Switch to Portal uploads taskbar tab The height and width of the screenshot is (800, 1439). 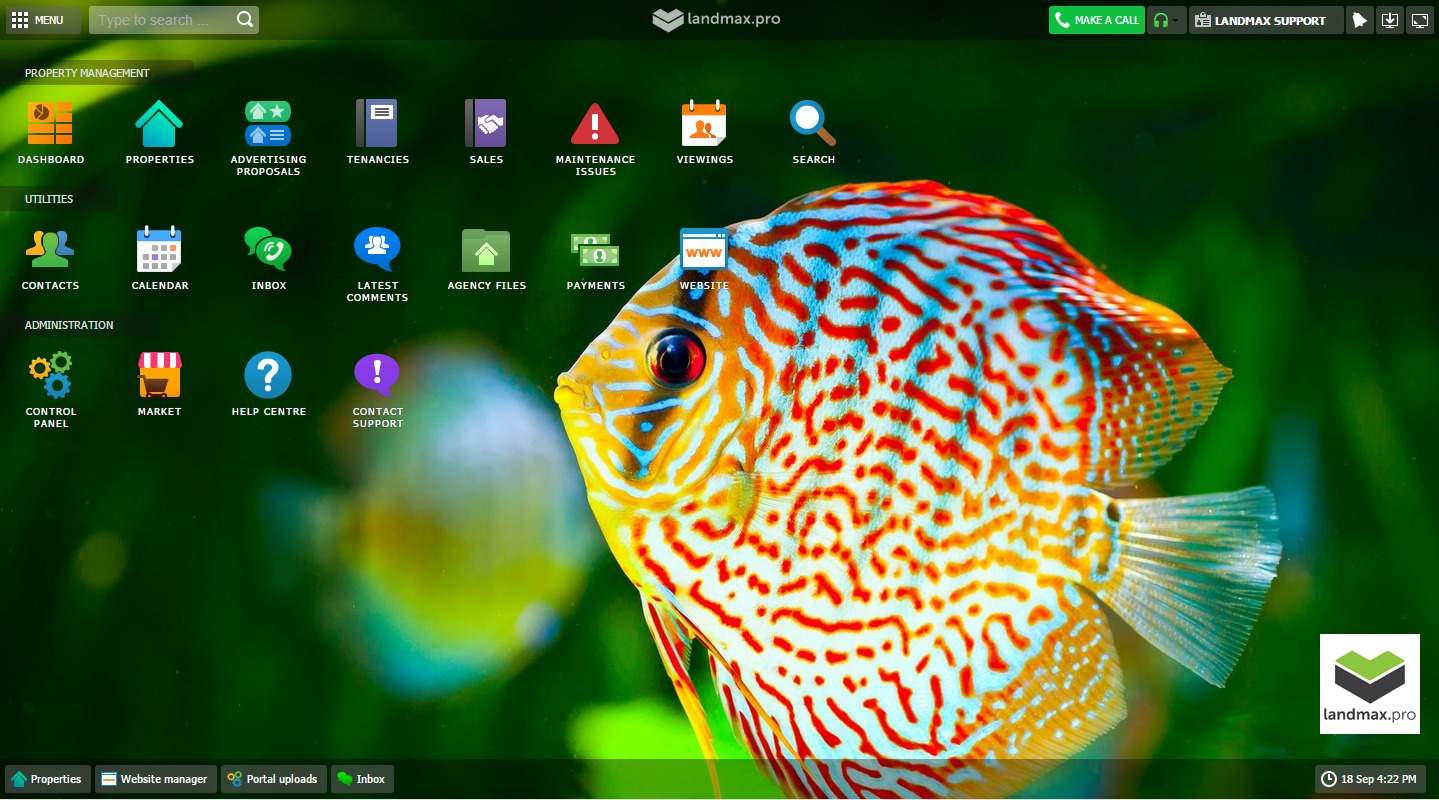click(x=272, y=779)
